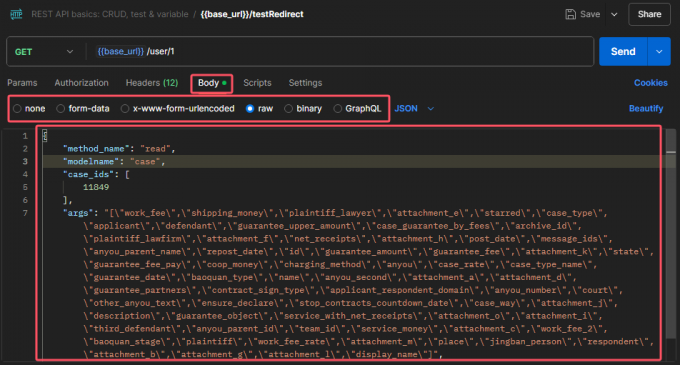Viewport: 680px width, 365px height.
Task: Click the value 11849 in editor
Action: point(96,187)
